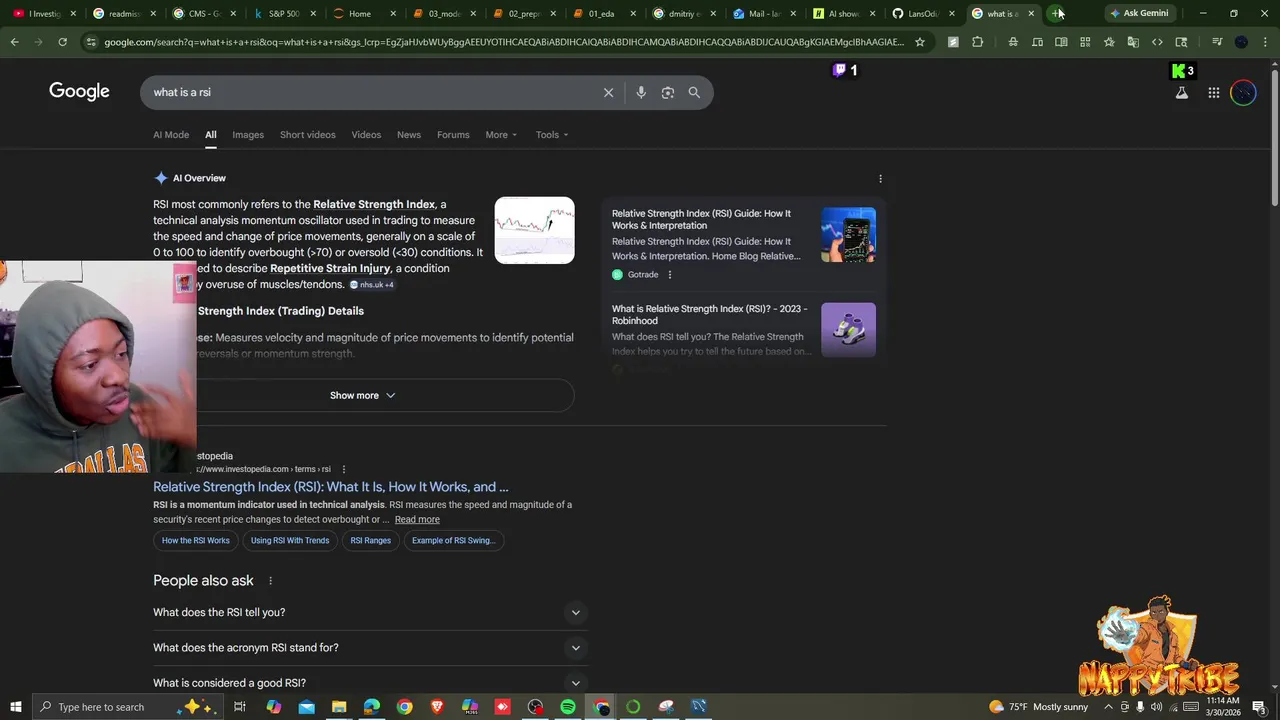This screenshot has height=720, width=1280.
Task: Open Brave browser from taskbar
Action: (x=437, y=707)
